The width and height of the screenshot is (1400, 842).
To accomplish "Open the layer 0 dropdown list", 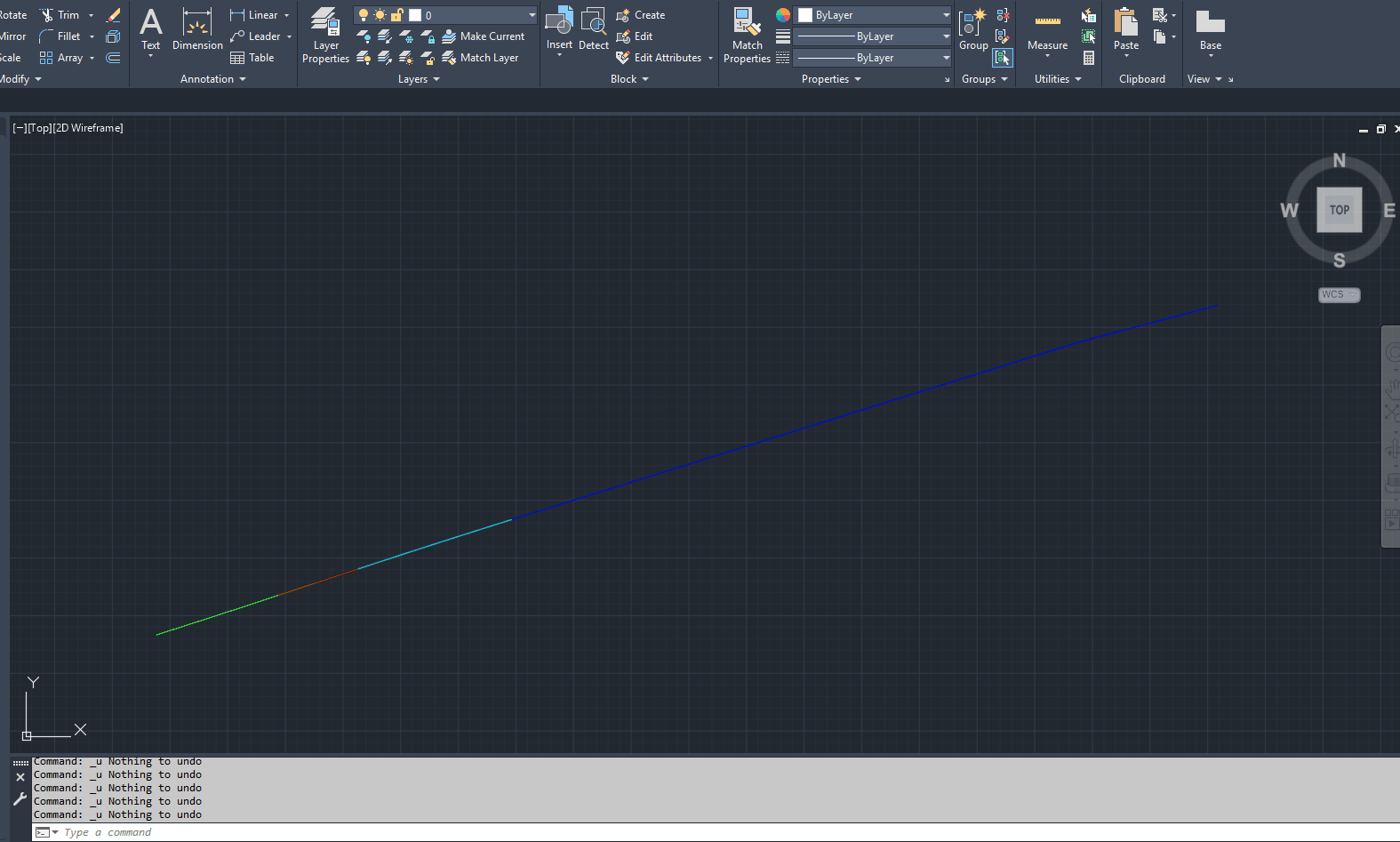I will (532, 15).
